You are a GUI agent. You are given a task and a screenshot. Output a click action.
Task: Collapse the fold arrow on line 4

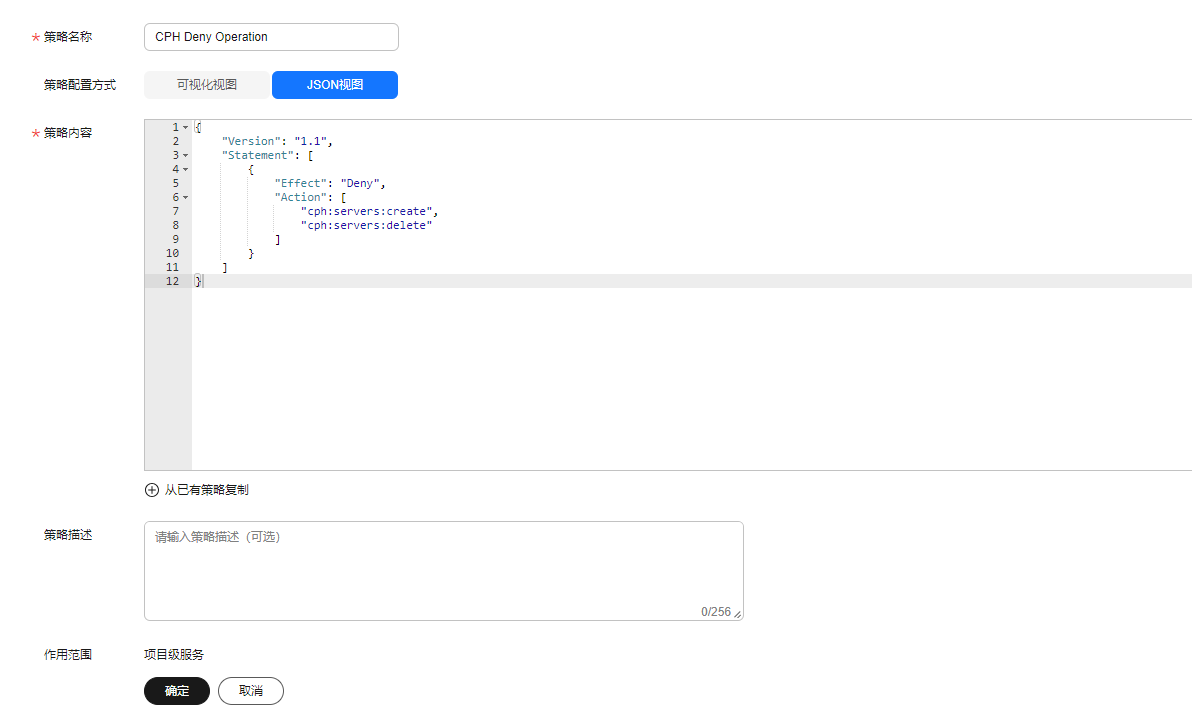tap(185, 169)
